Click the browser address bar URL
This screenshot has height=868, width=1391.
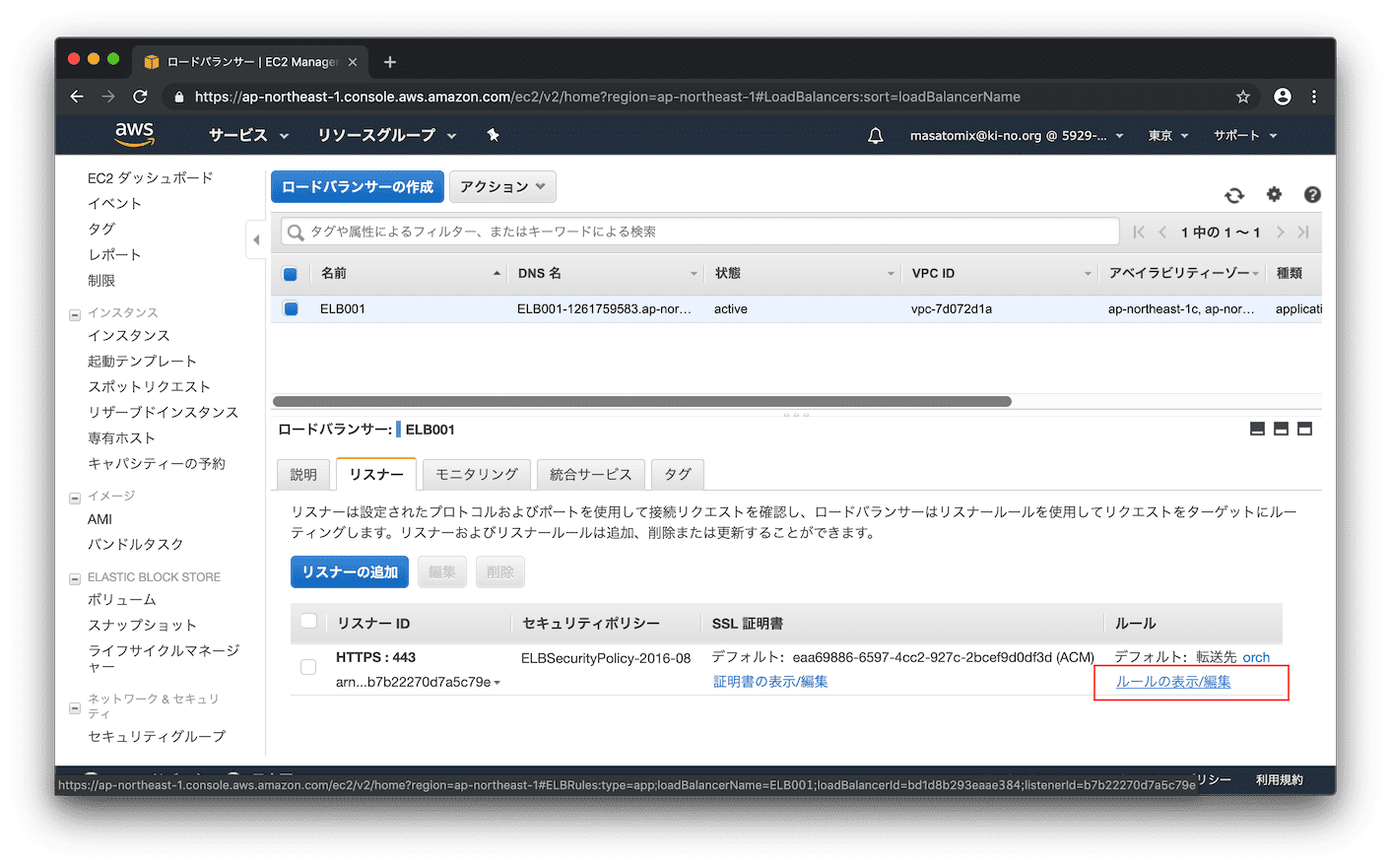pyautogui.click(x=607, y=97)
